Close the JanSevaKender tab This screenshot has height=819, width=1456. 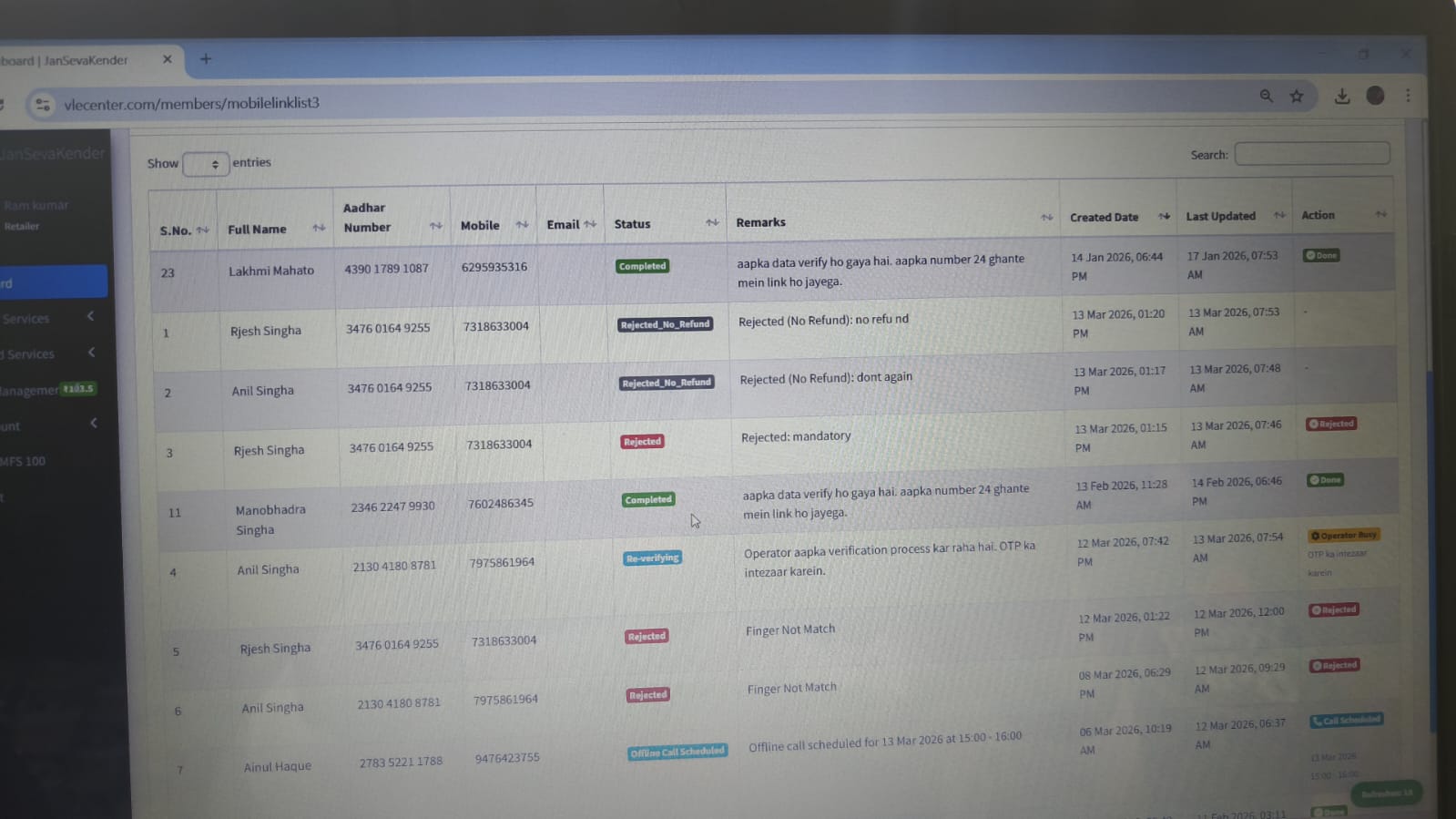point(168,59)
